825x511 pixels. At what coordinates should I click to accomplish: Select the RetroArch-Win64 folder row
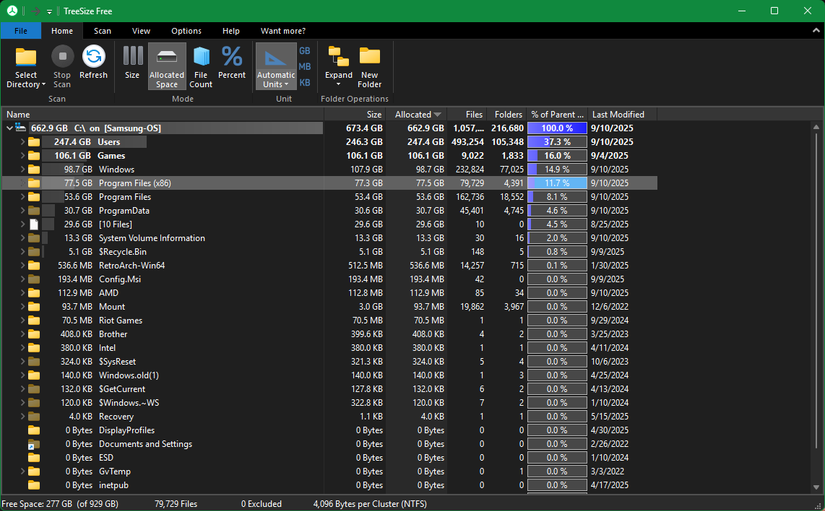(131, 266)
